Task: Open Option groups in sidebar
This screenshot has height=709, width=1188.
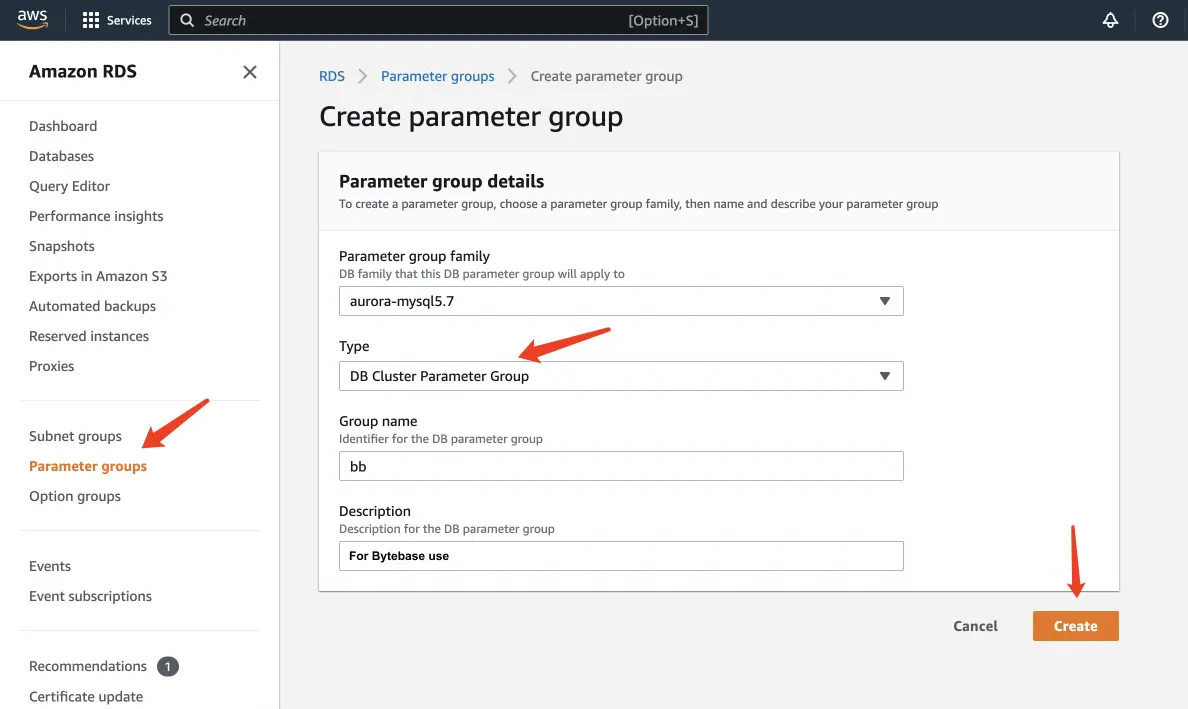Action: [75, 497]
